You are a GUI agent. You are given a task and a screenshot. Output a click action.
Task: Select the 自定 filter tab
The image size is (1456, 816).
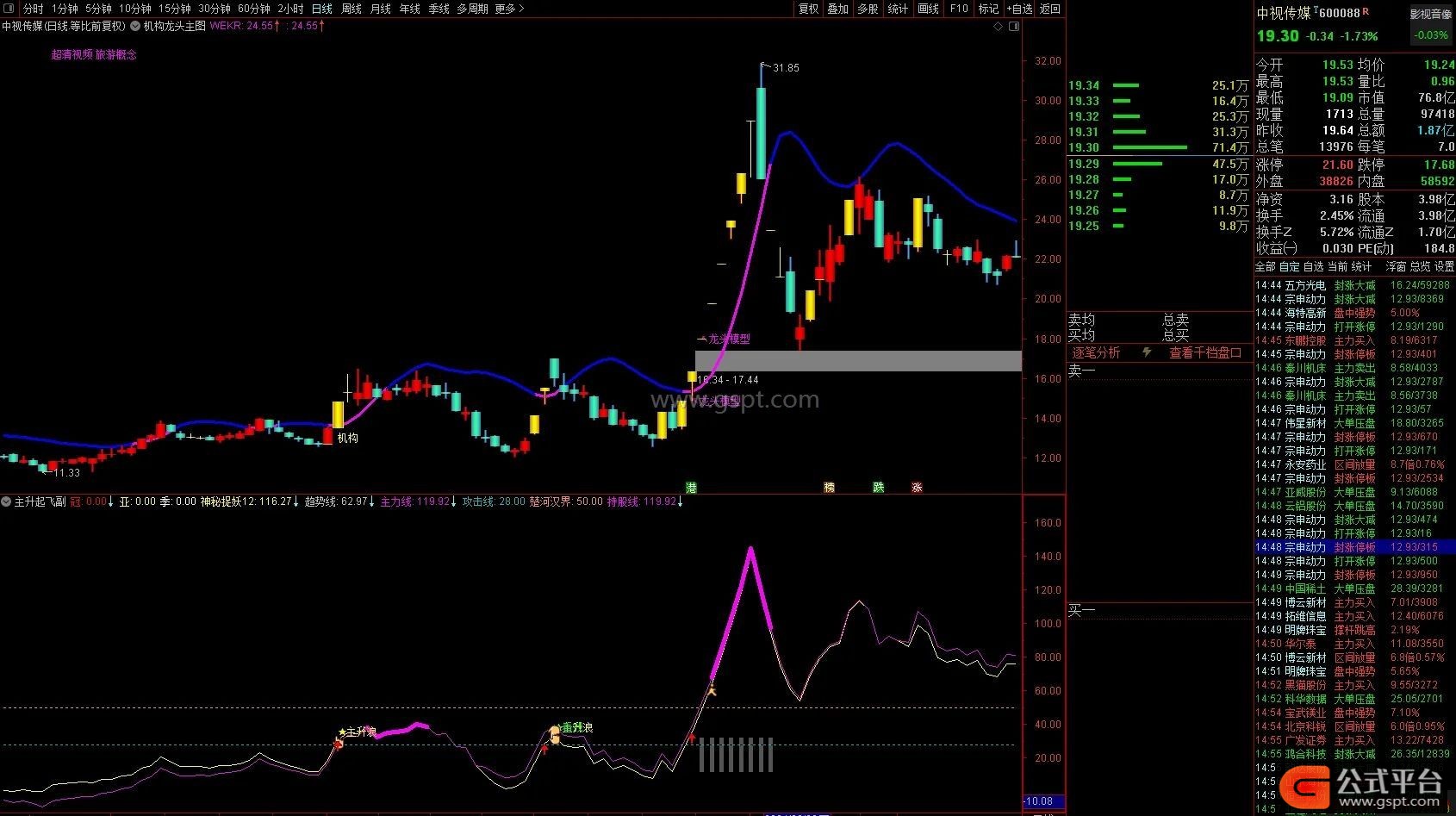coord(1290,266)
